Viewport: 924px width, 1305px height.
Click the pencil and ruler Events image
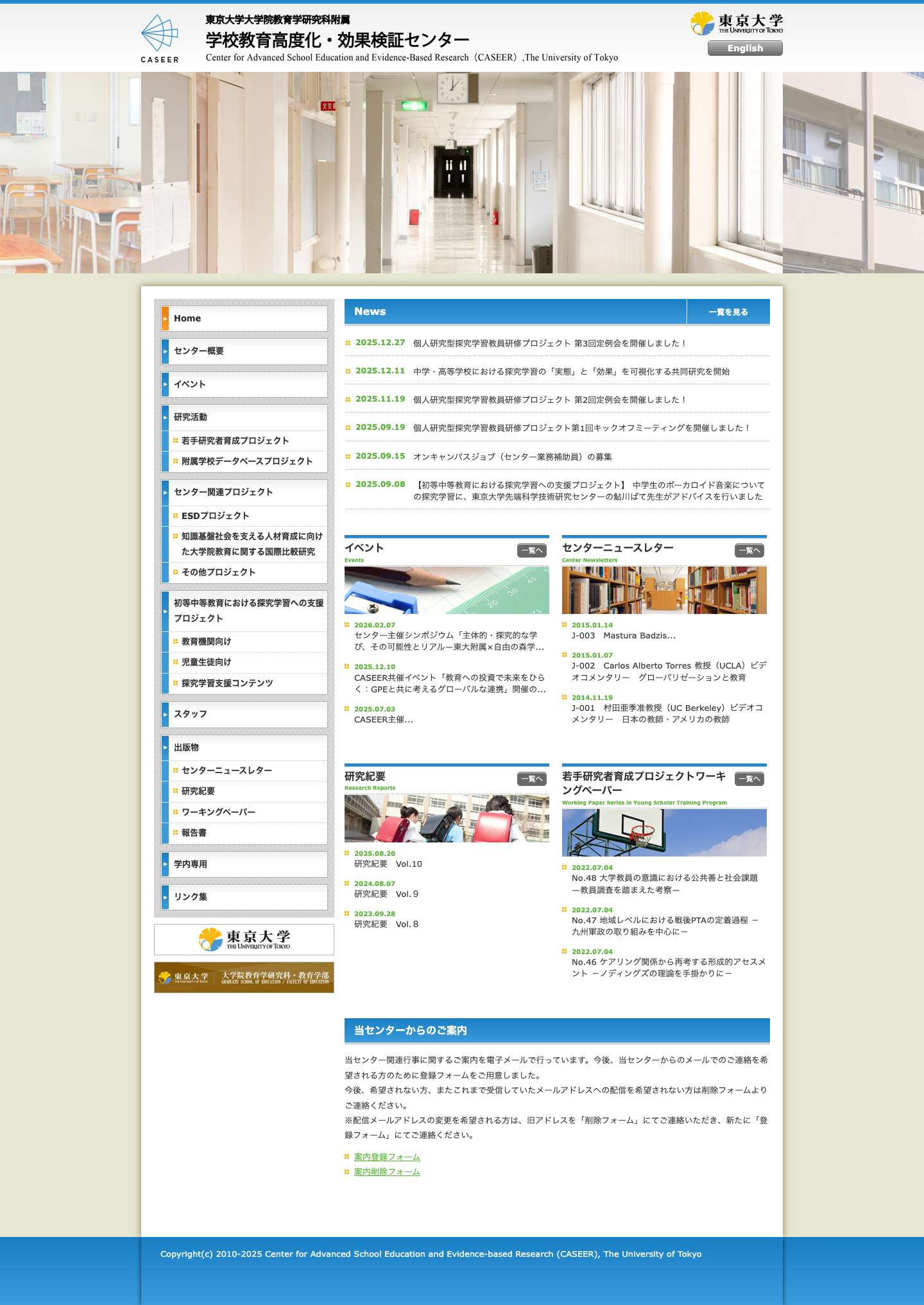tap(447, 590)
